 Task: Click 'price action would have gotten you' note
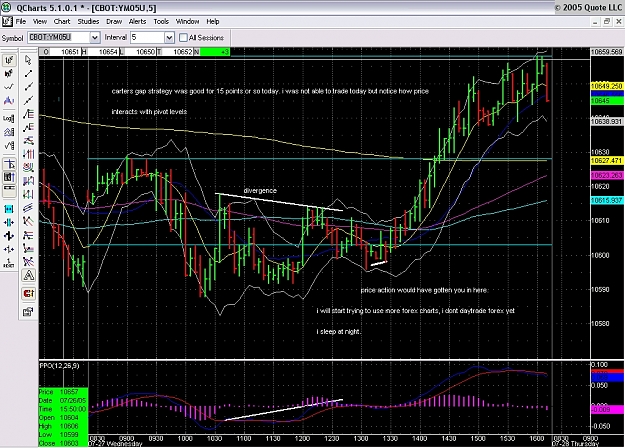point(424,290)
